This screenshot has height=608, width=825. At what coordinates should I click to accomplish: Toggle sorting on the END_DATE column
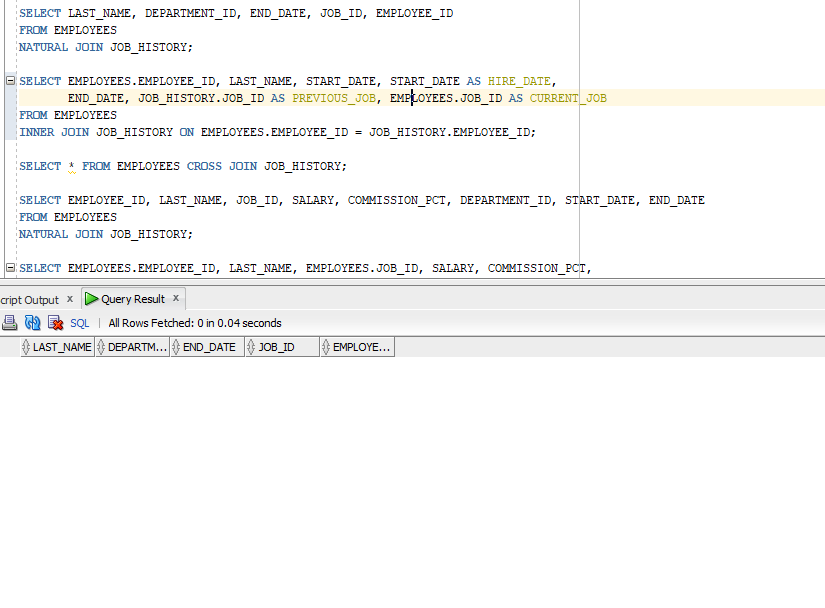pos(175,346)
